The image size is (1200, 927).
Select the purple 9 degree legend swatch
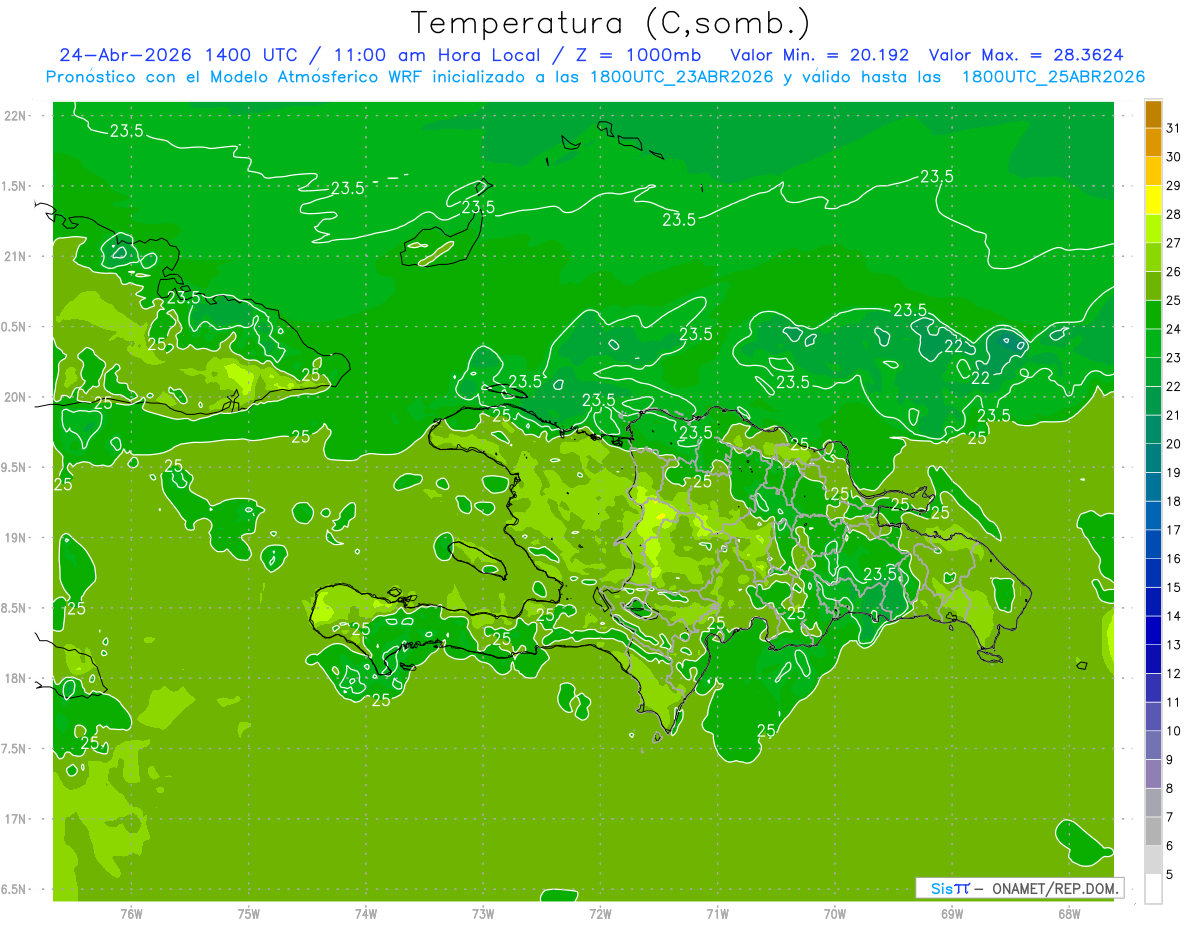click(1153, 745)
